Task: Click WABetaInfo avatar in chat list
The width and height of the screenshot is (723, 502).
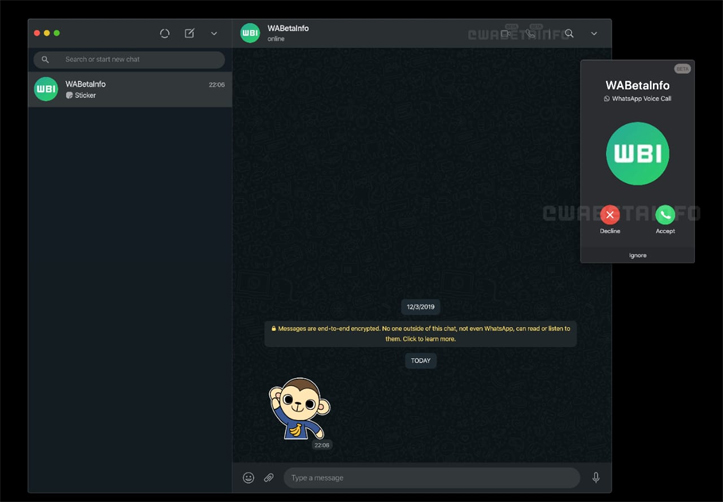Action: (46, 89)
